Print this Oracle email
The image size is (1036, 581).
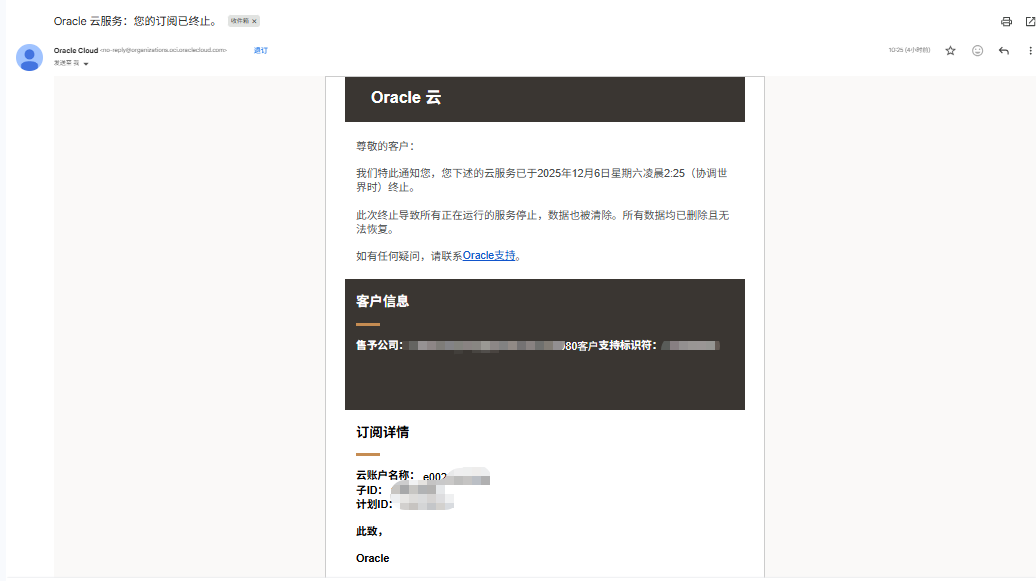(1006, 21)
